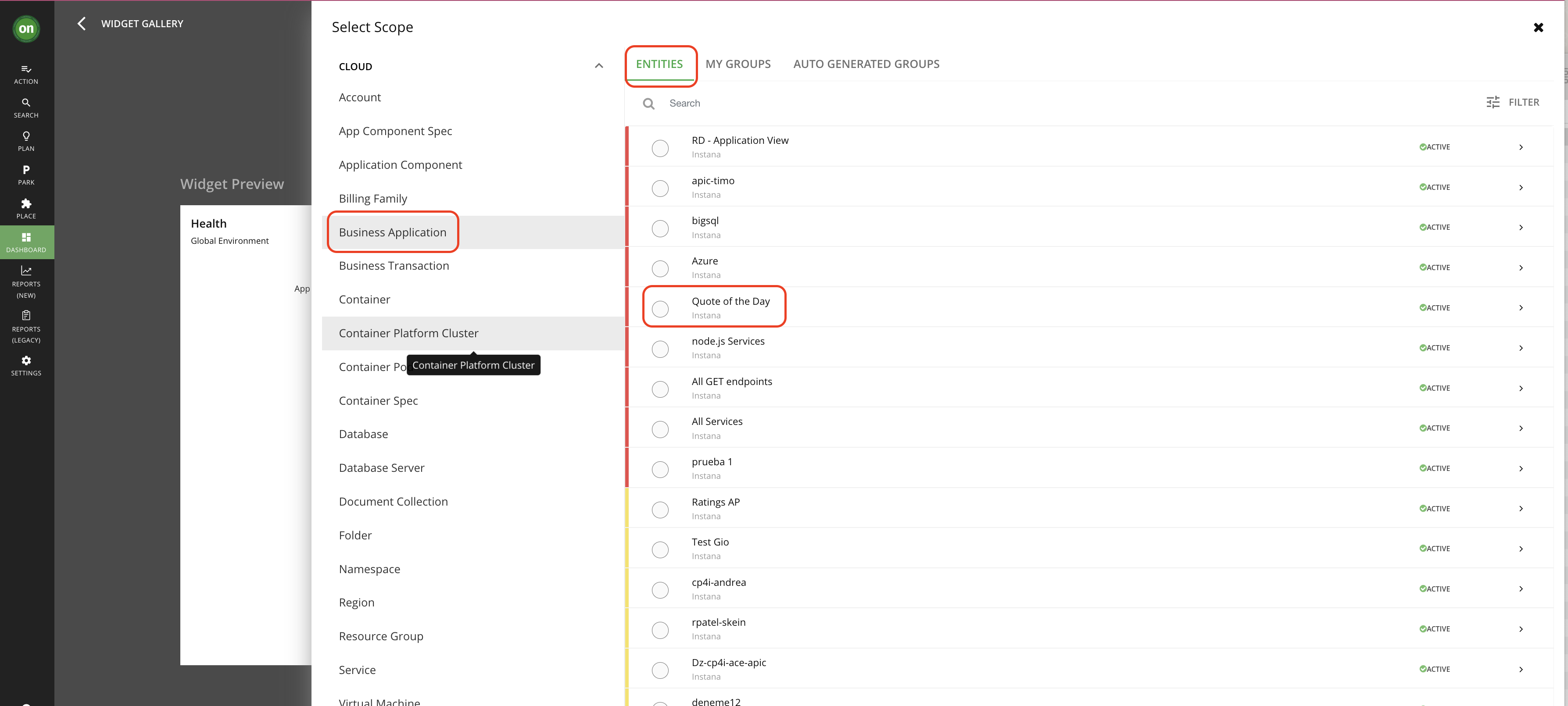Choose Business Transaction scope type
This screenshot has width=1568, height=706.
394,266
